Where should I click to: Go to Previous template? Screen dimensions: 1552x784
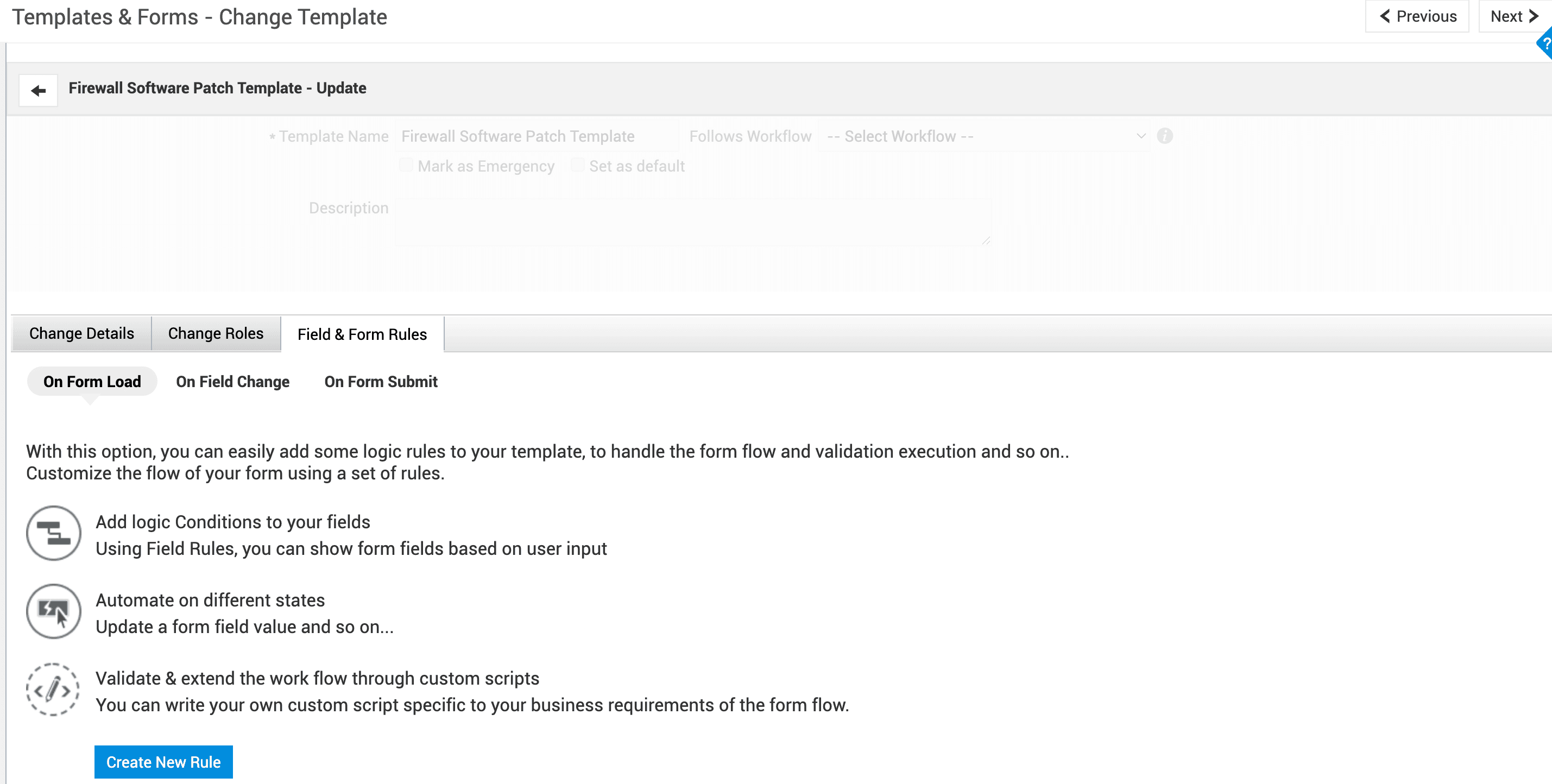(1417, 17)
